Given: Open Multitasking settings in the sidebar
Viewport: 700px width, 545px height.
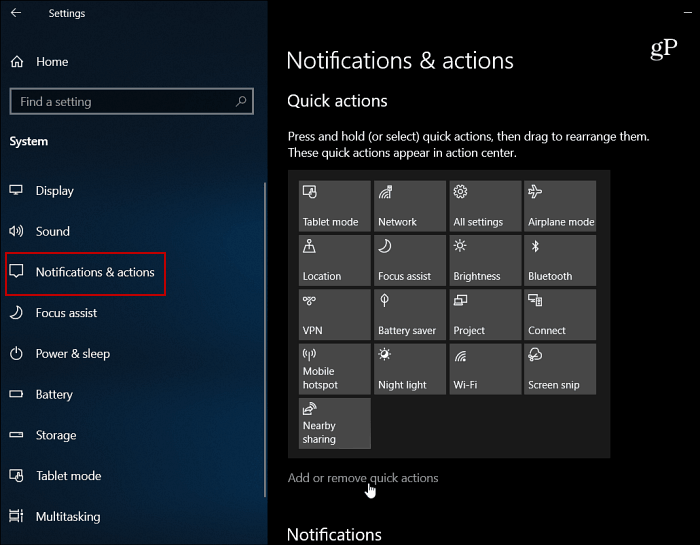Looking at the screenshot, I should [x=132, y=516].
